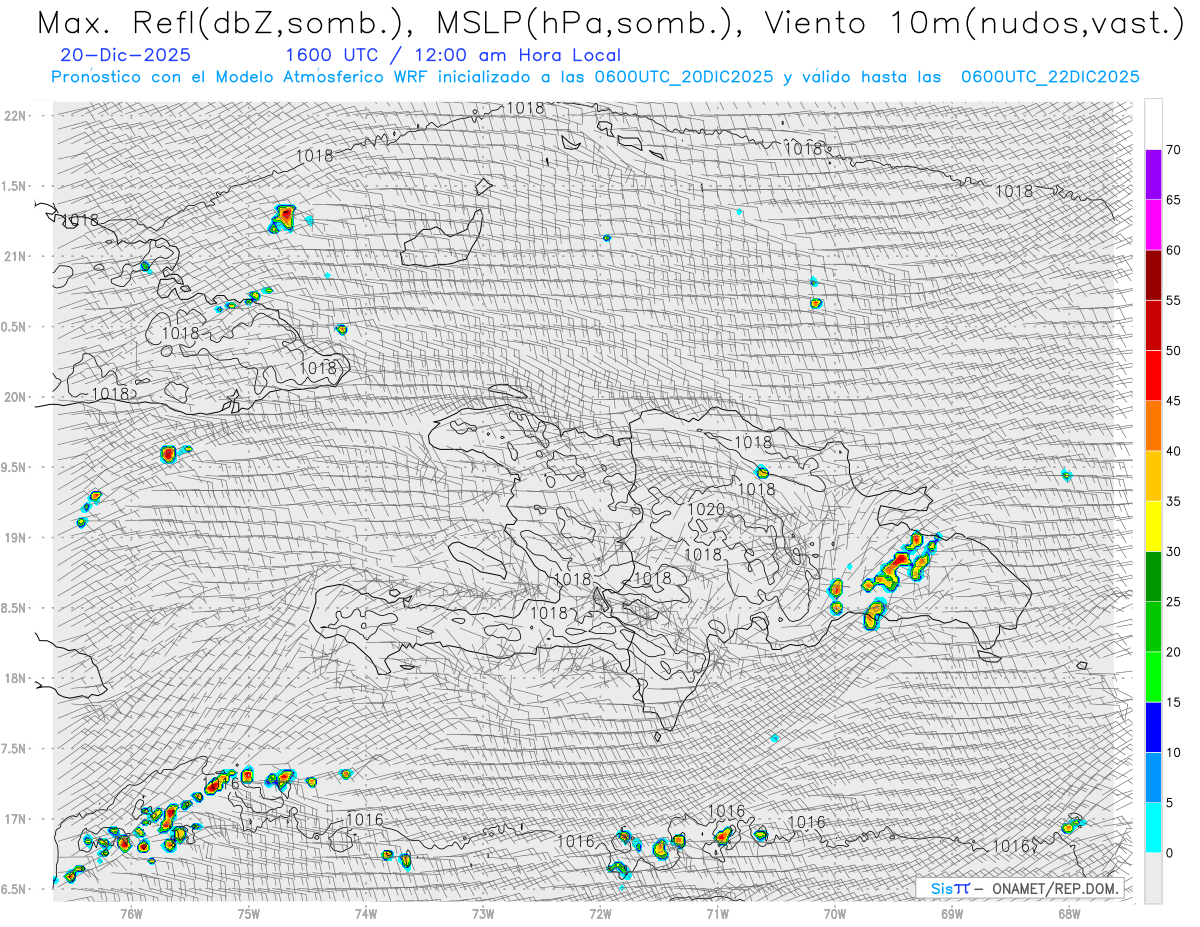Click the '1.5N' latitude axis label
1200x927 pixels.
15,186
